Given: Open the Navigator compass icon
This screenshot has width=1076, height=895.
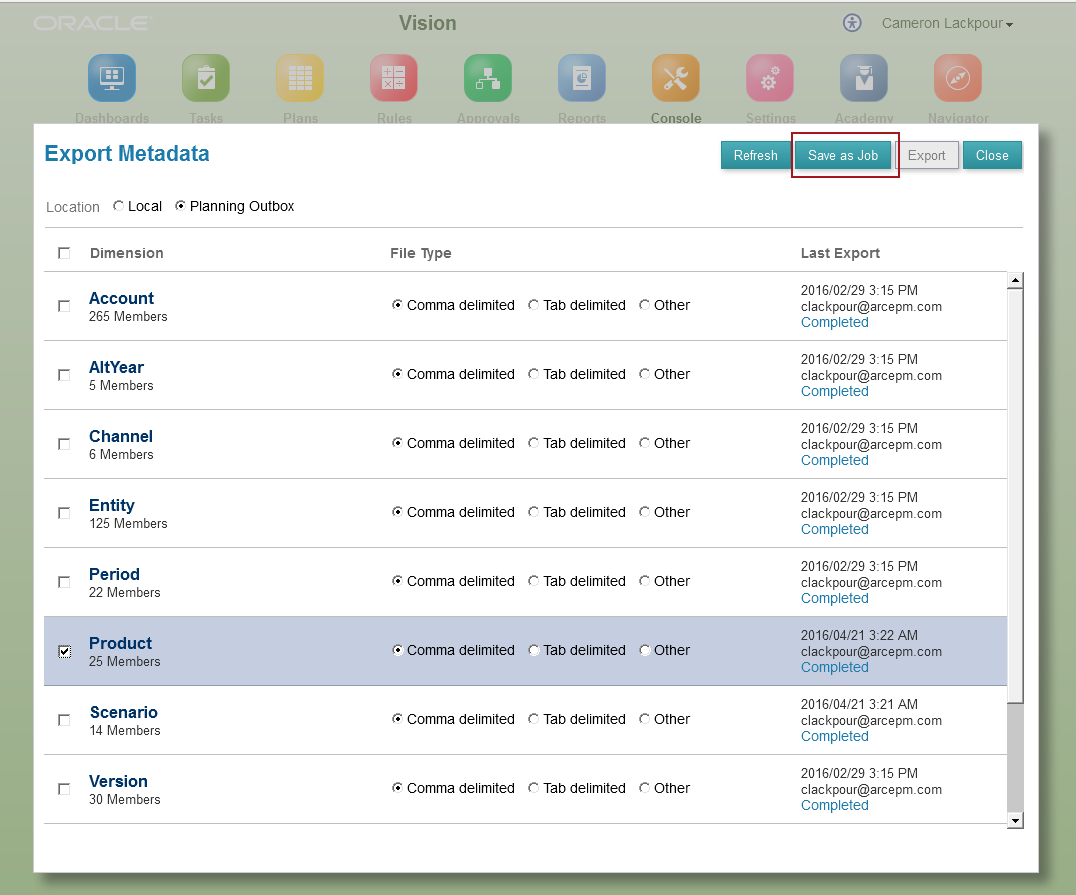Looking at the screenshot, I should (958, 78).
